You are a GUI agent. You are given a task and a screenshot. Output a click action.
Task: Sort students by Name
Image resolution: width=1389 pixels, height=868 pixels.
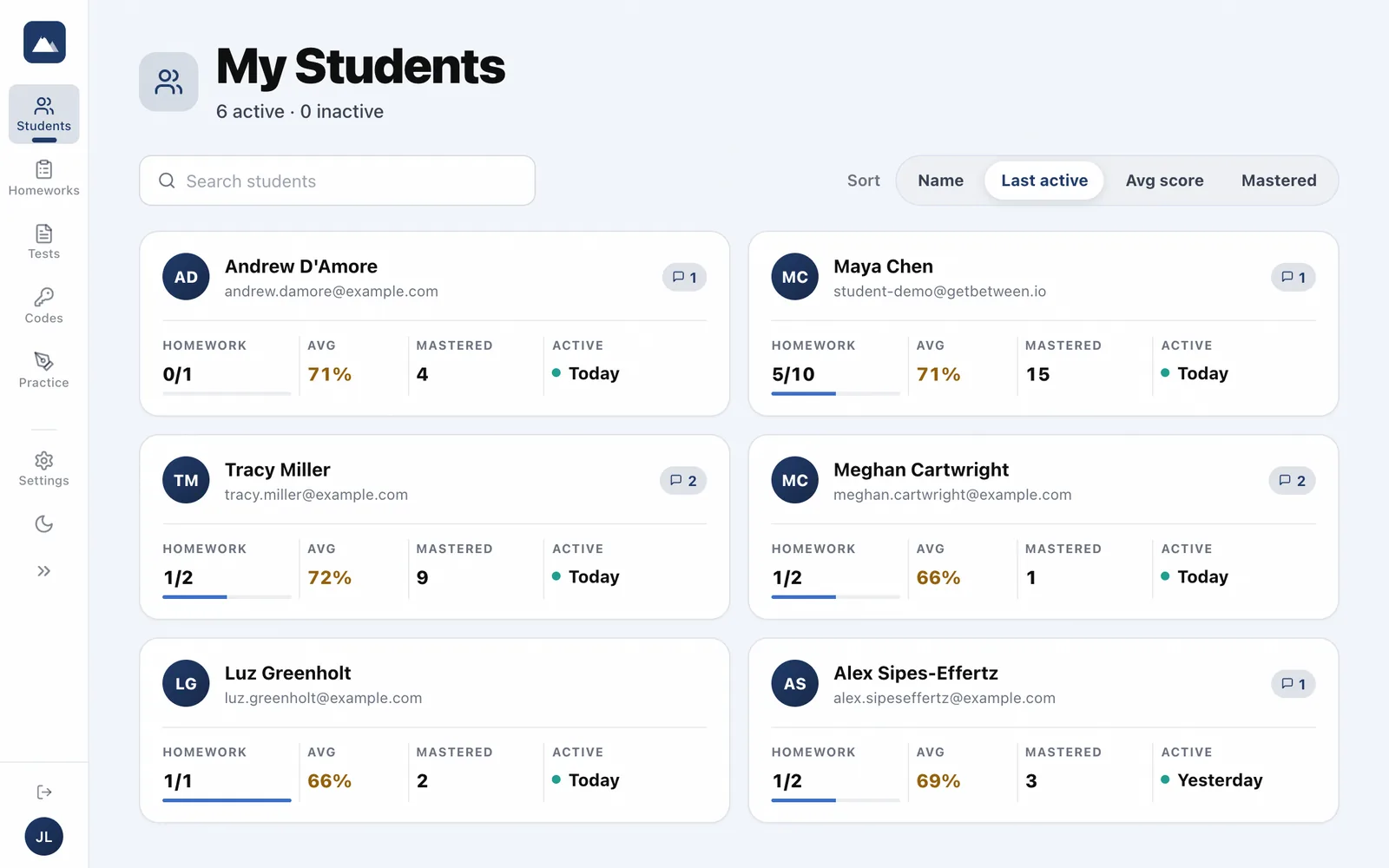click(x=941, y=181)
